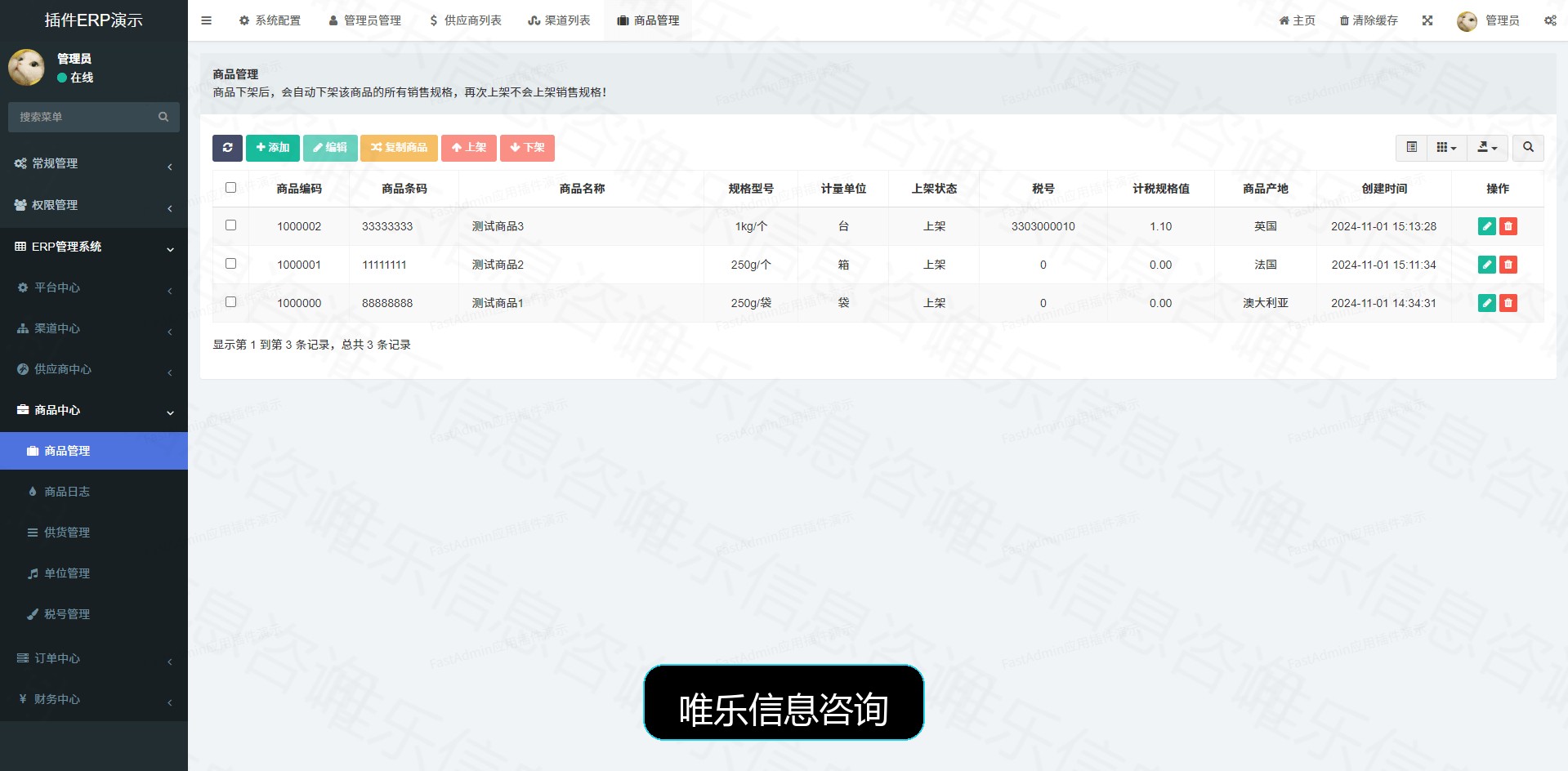Click red delete icon for row 1000001
The image size is (1568, 771).
(x=1508, y=265)
